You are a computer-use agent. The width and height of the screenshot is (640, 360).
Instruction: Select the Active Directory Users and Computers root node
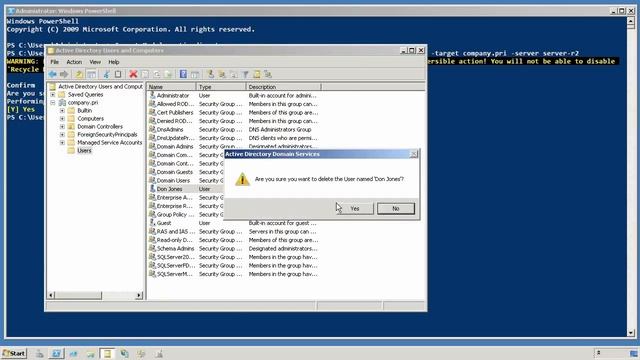100,87
